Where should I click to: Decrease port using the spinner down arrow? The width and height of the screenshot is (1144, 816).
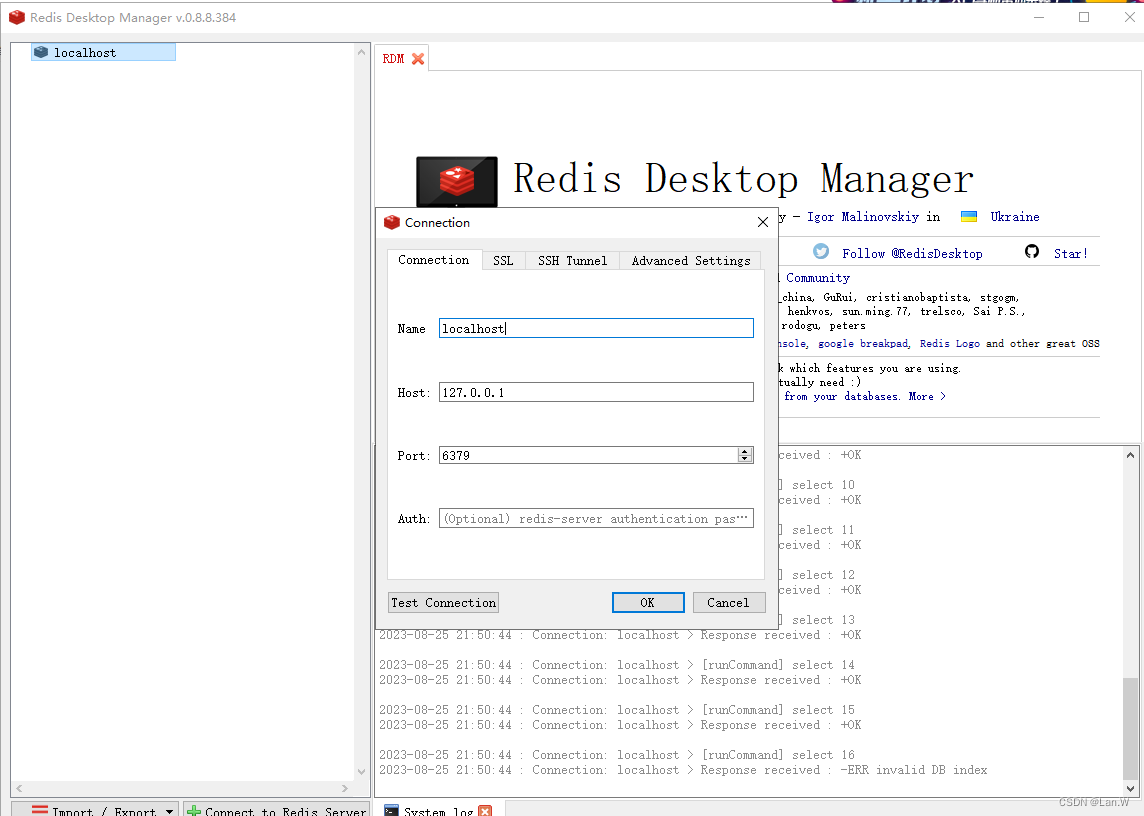click(745, 460)
